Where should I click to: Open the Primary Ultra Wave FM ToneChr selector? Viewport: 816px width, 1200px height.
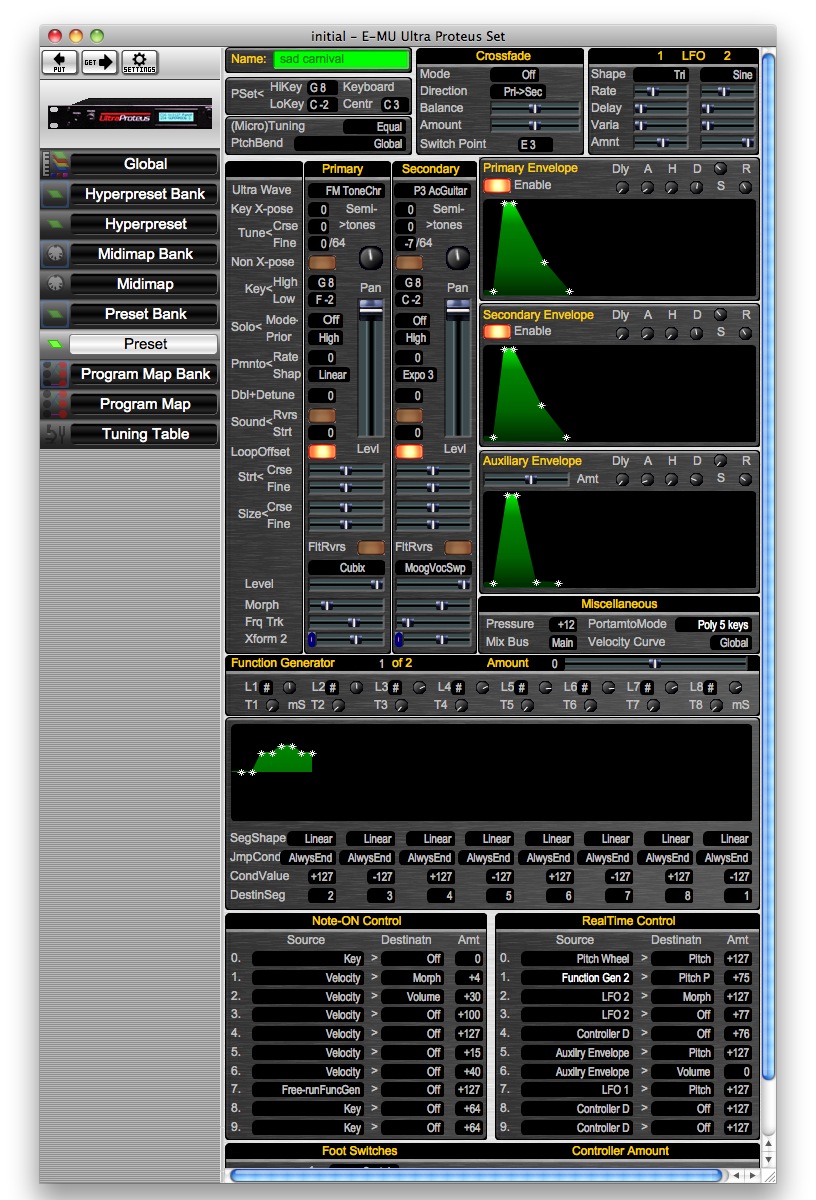click(346, 190)
